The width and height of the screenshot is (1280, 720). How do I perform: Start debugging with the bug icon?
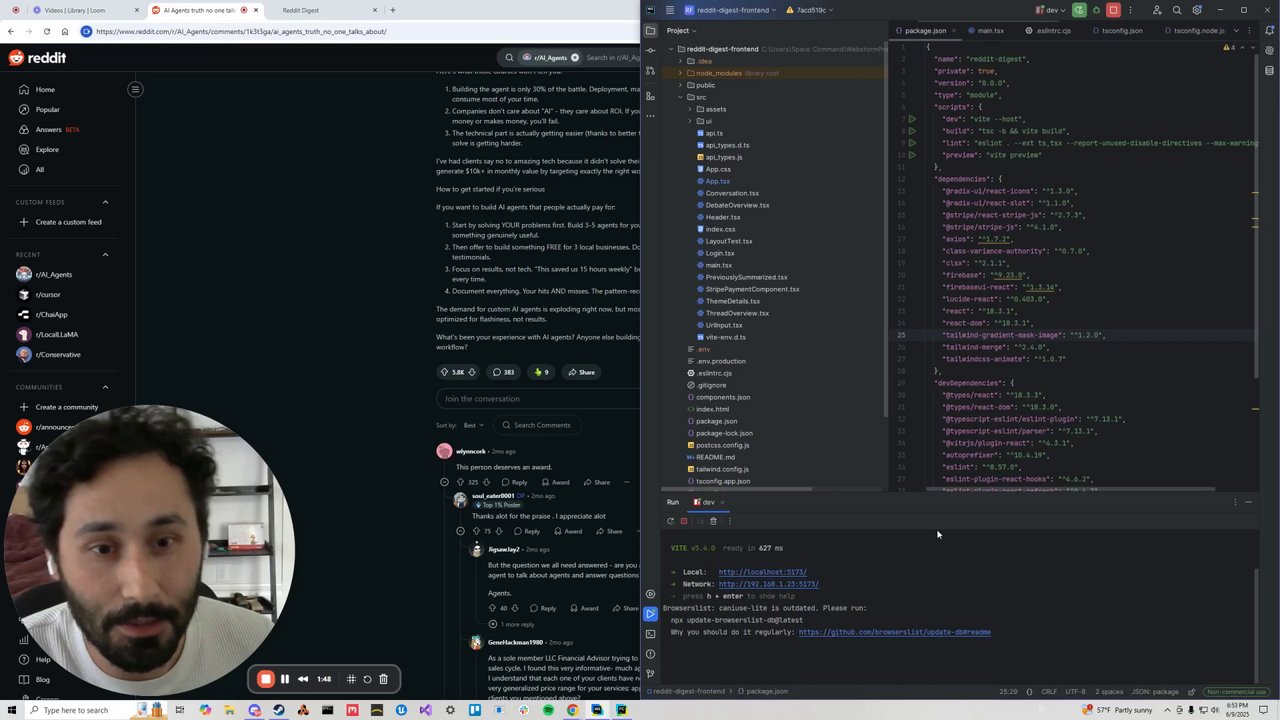[x=1096, y=10]
